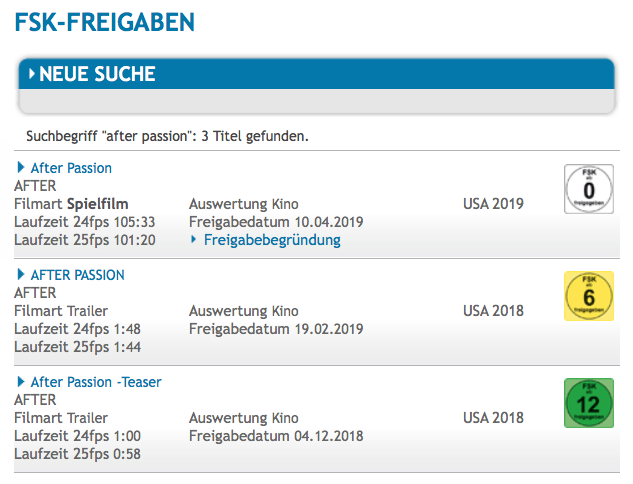Click the Freigabedatum 10.04.2019 text
Viewport: 633px width, 484px height.
pyautogui.click(x=276, y=222)
